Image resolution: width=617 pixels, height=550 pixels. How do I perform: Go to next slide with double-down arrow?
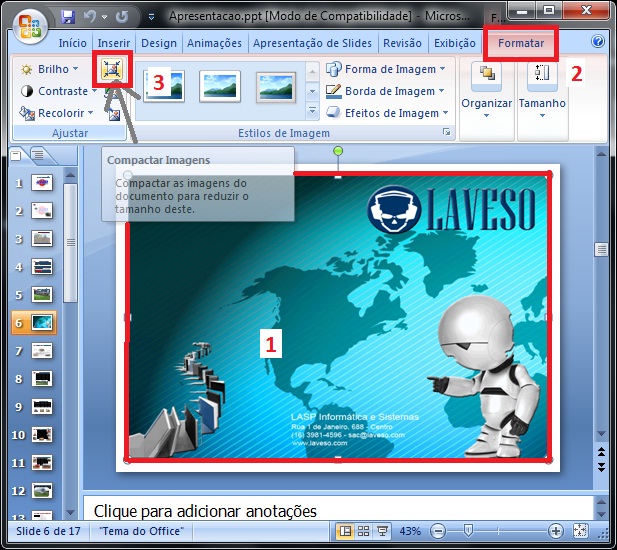point(601,467)
